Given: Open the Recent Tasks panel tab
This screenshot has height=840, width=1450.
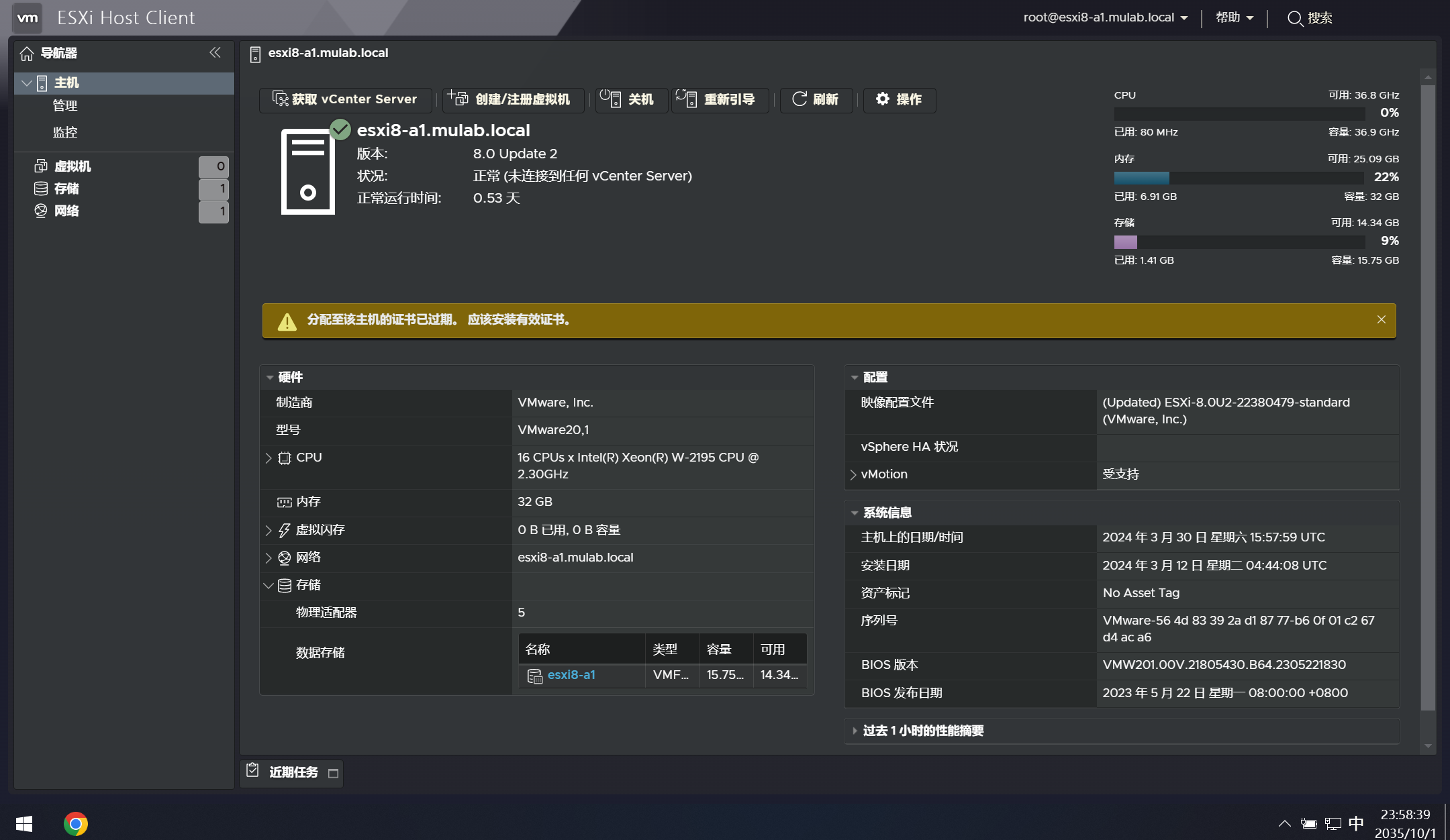Looking at the screenshot, I should pos(291,773).
